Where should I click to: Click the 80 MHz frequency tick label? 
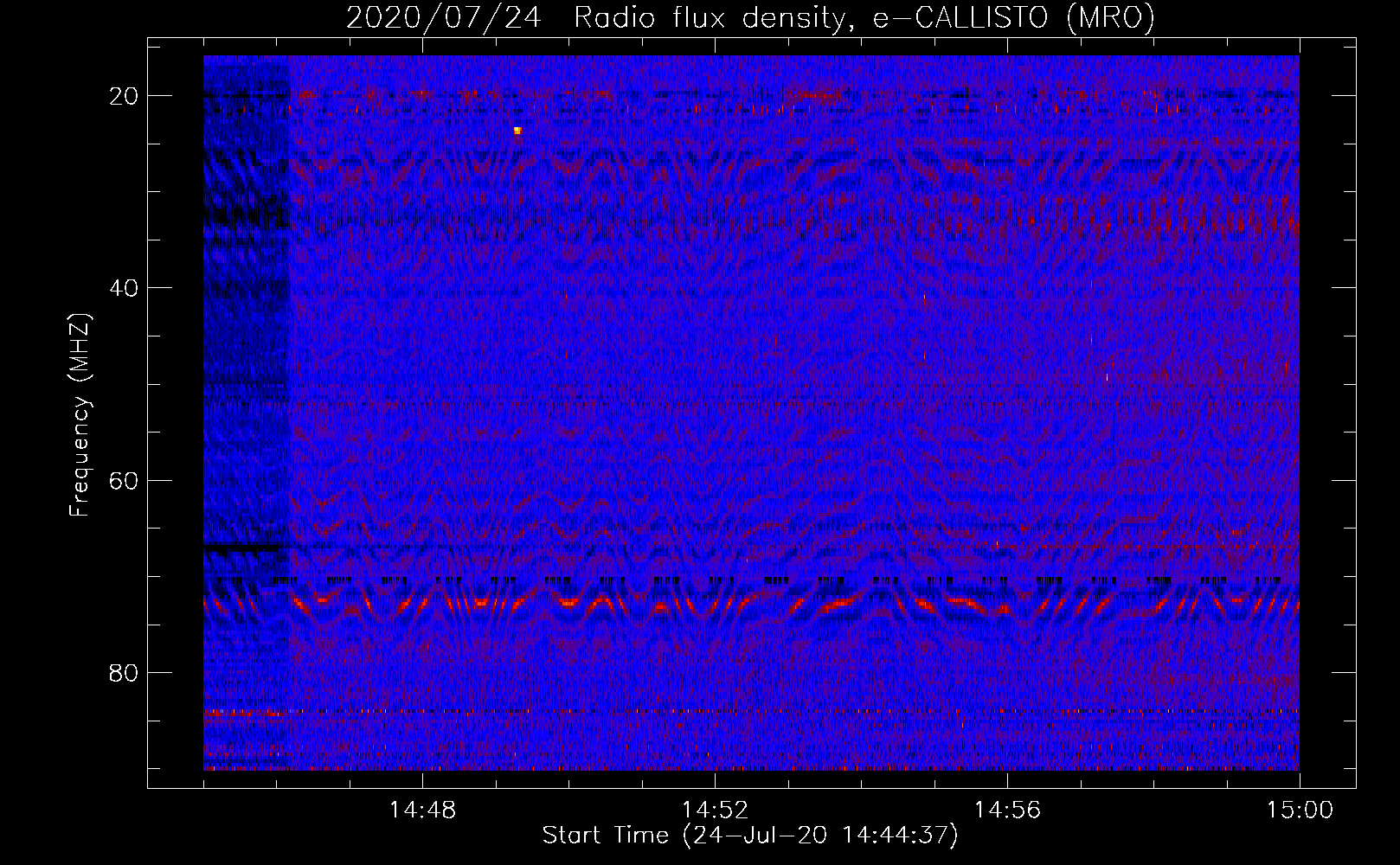pyautogui.click(x=125, y=672)
